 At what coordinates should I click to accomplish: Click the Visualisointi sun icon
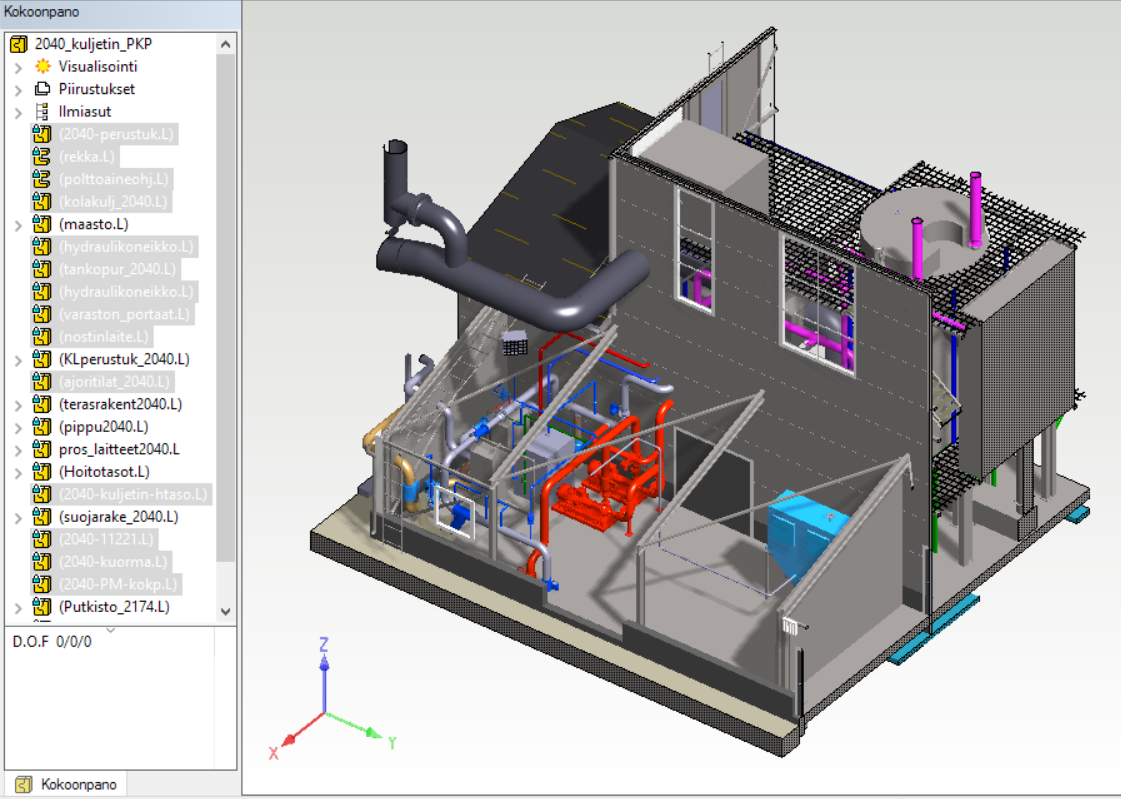[x=42, y=67]
